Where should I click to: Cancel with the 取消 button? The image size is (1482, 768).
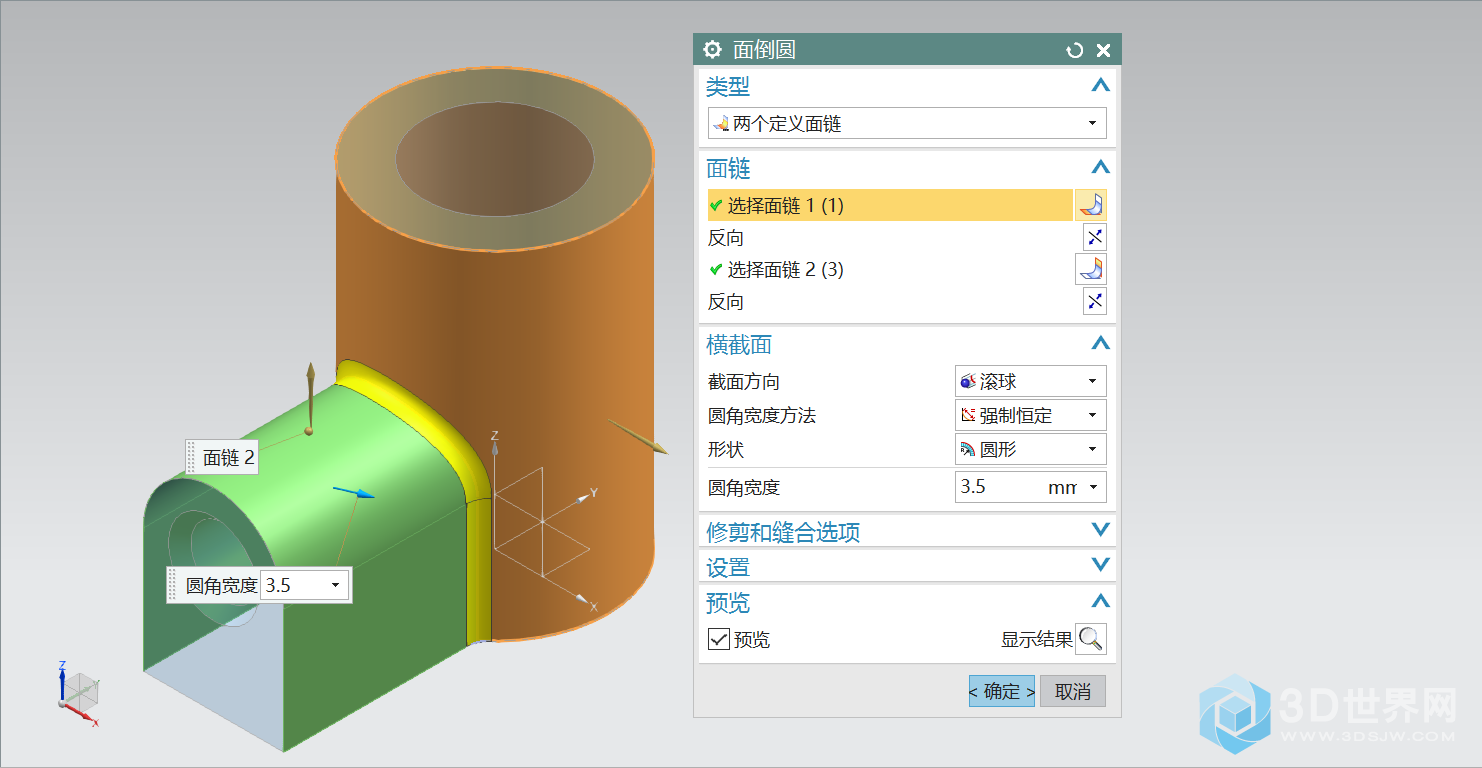click(1073, 691)
